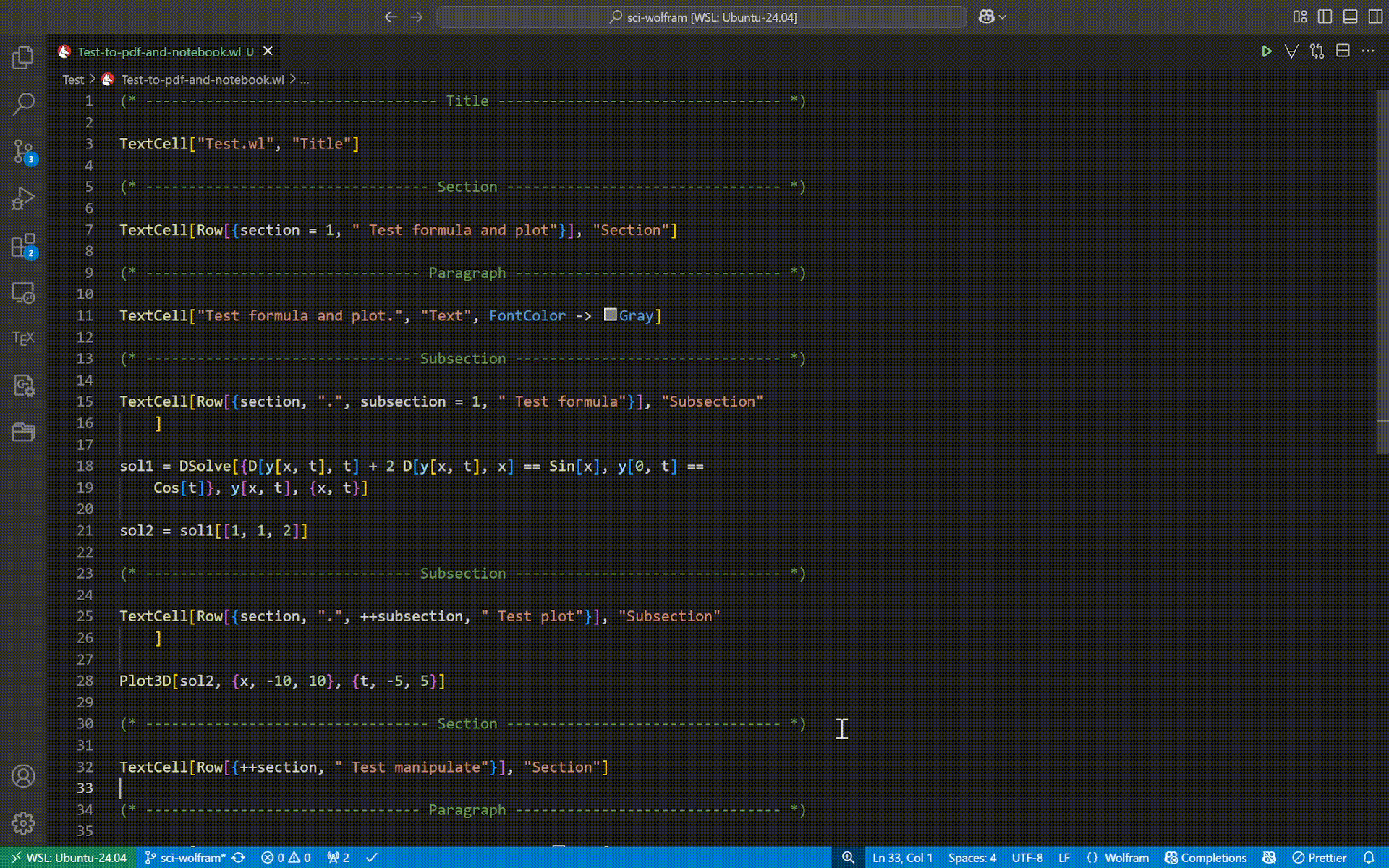The width and height of the screenshot is (1389, 868).
Task: Change indentation via Spaces: 4
Action: (972, 858)
